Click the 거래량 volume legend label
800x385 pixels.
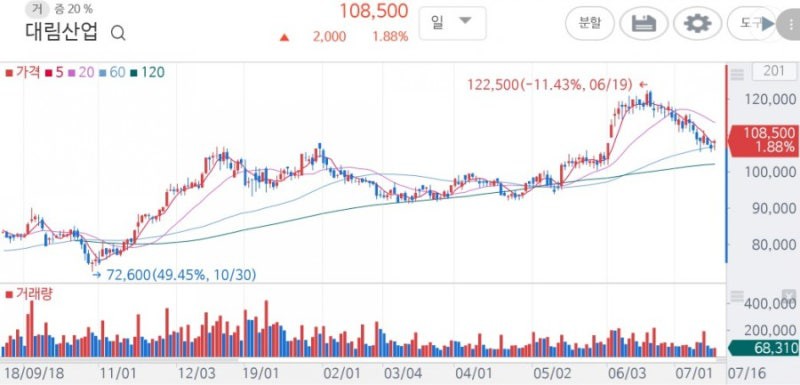point(29,294)
